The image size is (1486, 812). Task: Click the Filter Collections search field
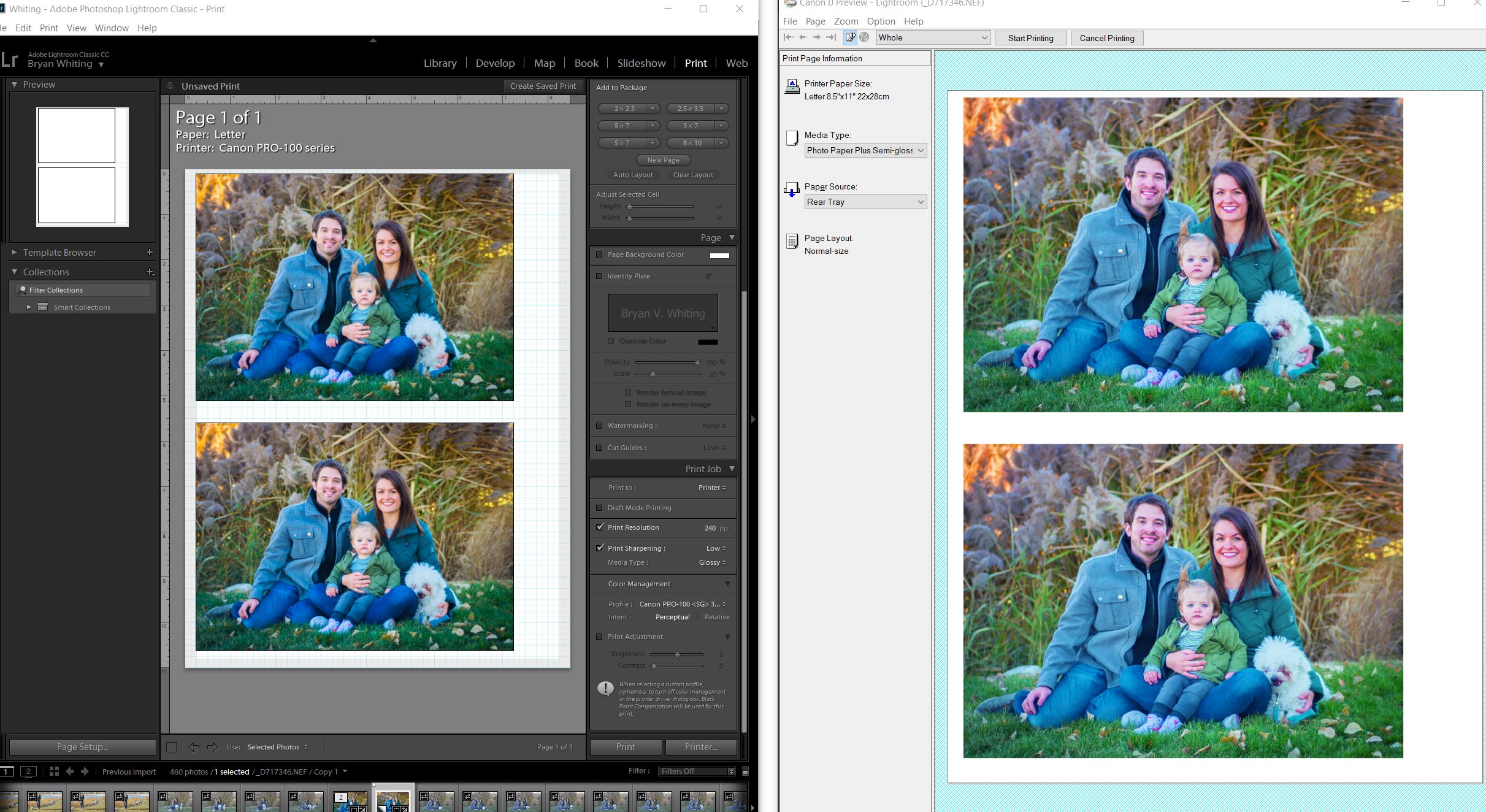point(83,289)
